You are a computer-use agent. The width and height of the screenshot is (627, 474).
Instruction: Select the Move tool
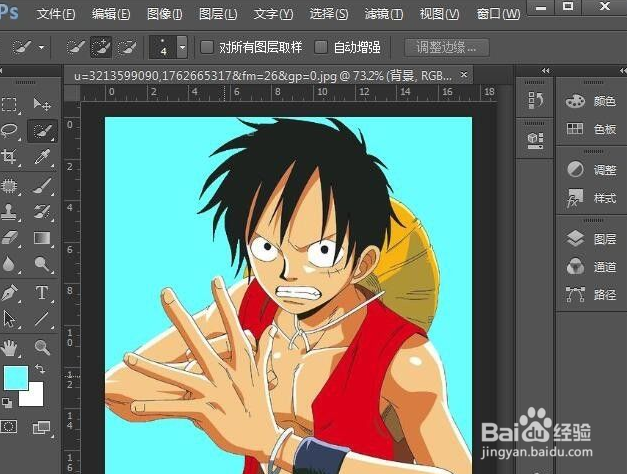42,105
